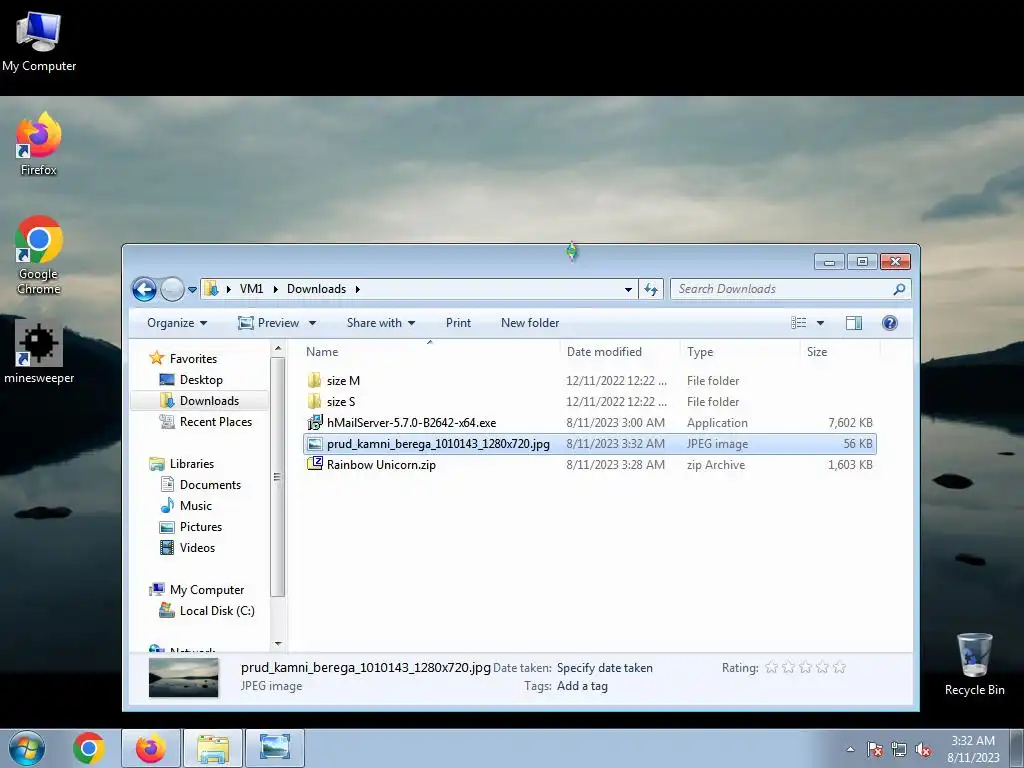Start minesweeper from the desktop icon

[39, 352]
